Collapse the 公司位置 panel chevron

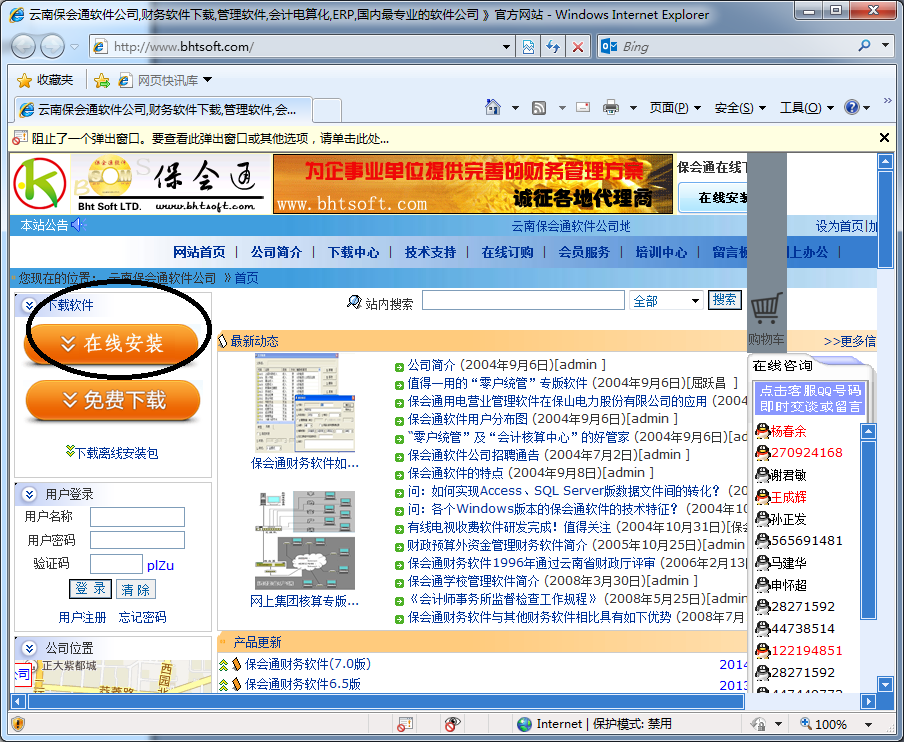point(29,648)
